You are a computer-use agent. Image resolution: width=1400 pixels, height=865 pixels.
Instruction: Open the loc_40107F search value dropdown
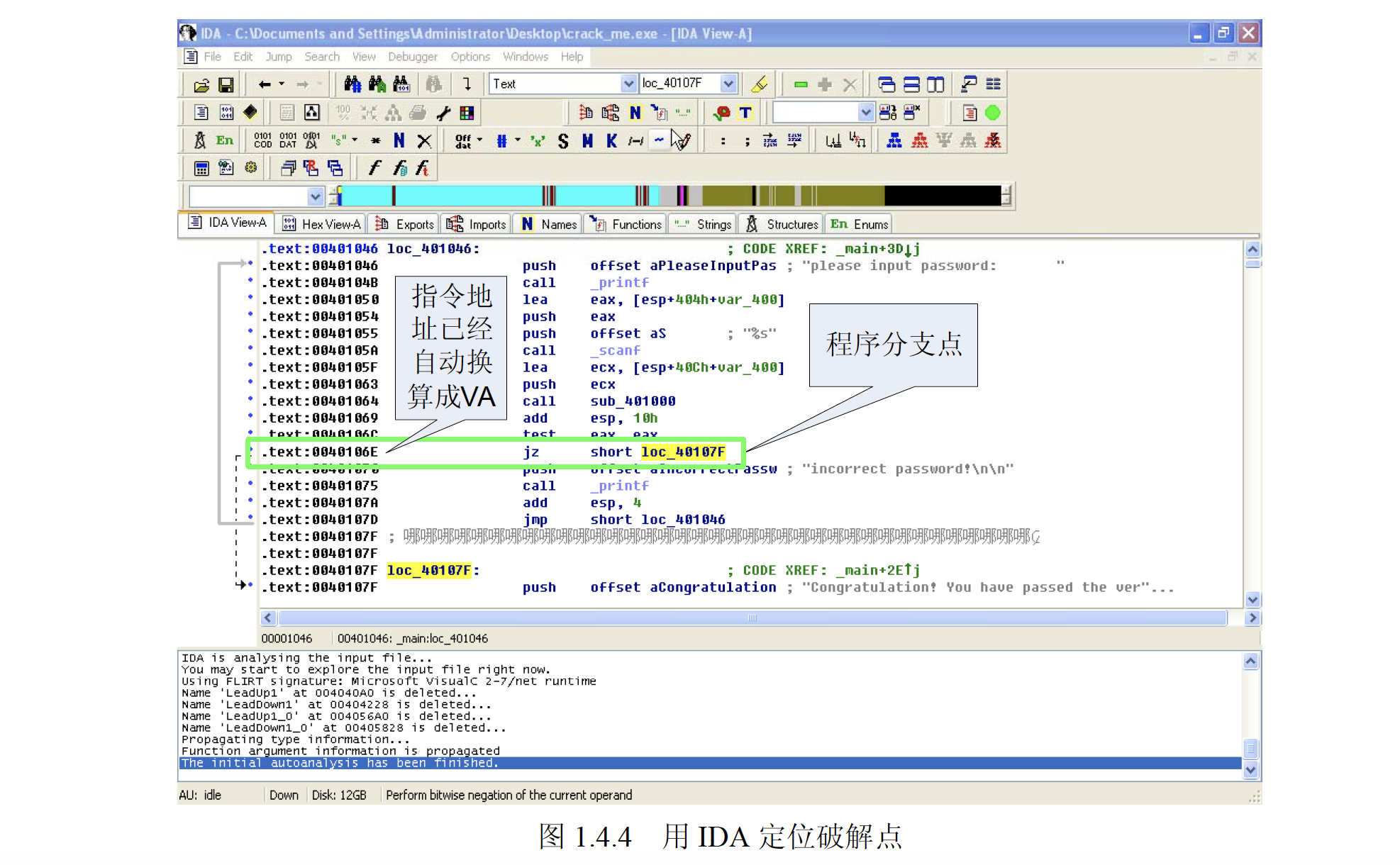728,84
